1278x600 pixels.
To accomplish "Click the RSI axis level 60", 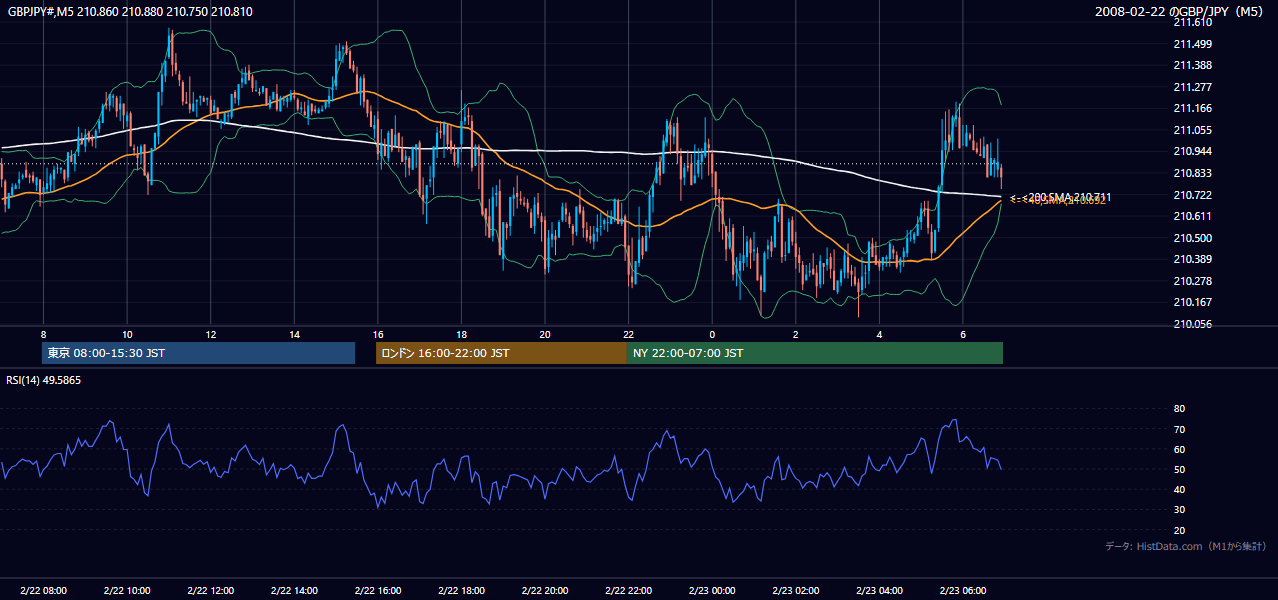I will 1180,449.
